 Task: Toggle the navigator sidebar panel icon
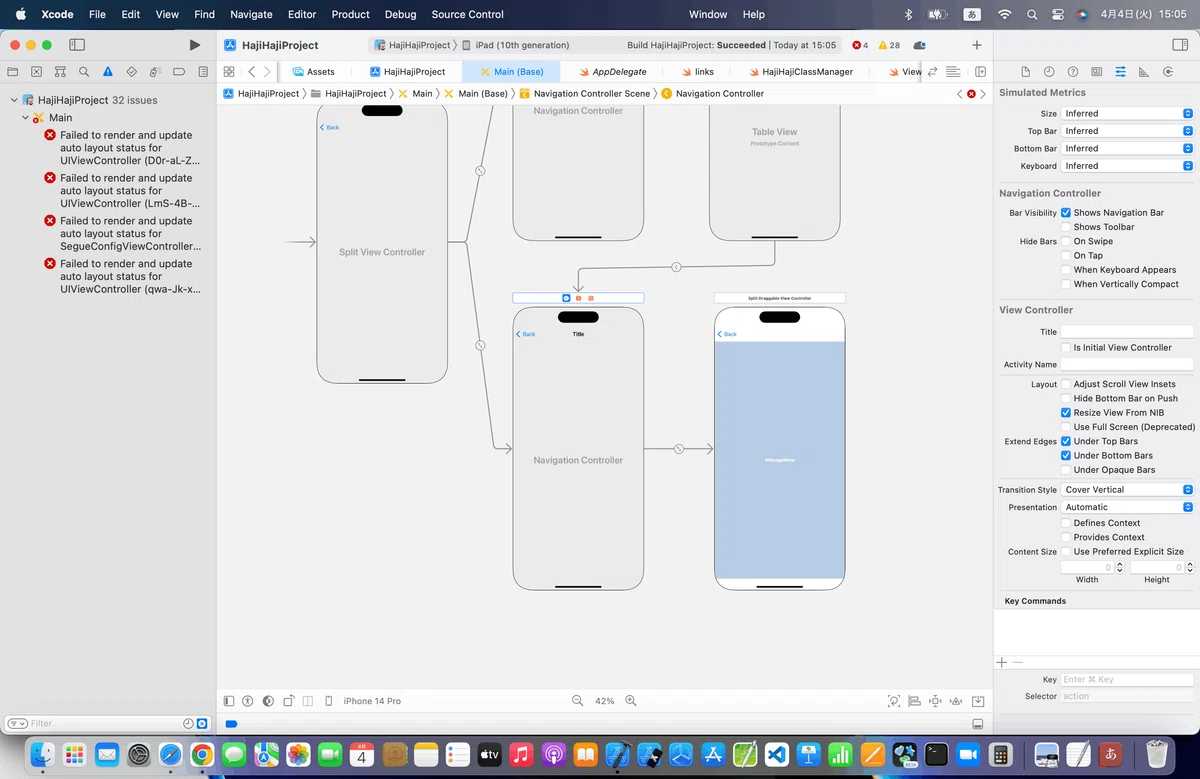(77, 45)
